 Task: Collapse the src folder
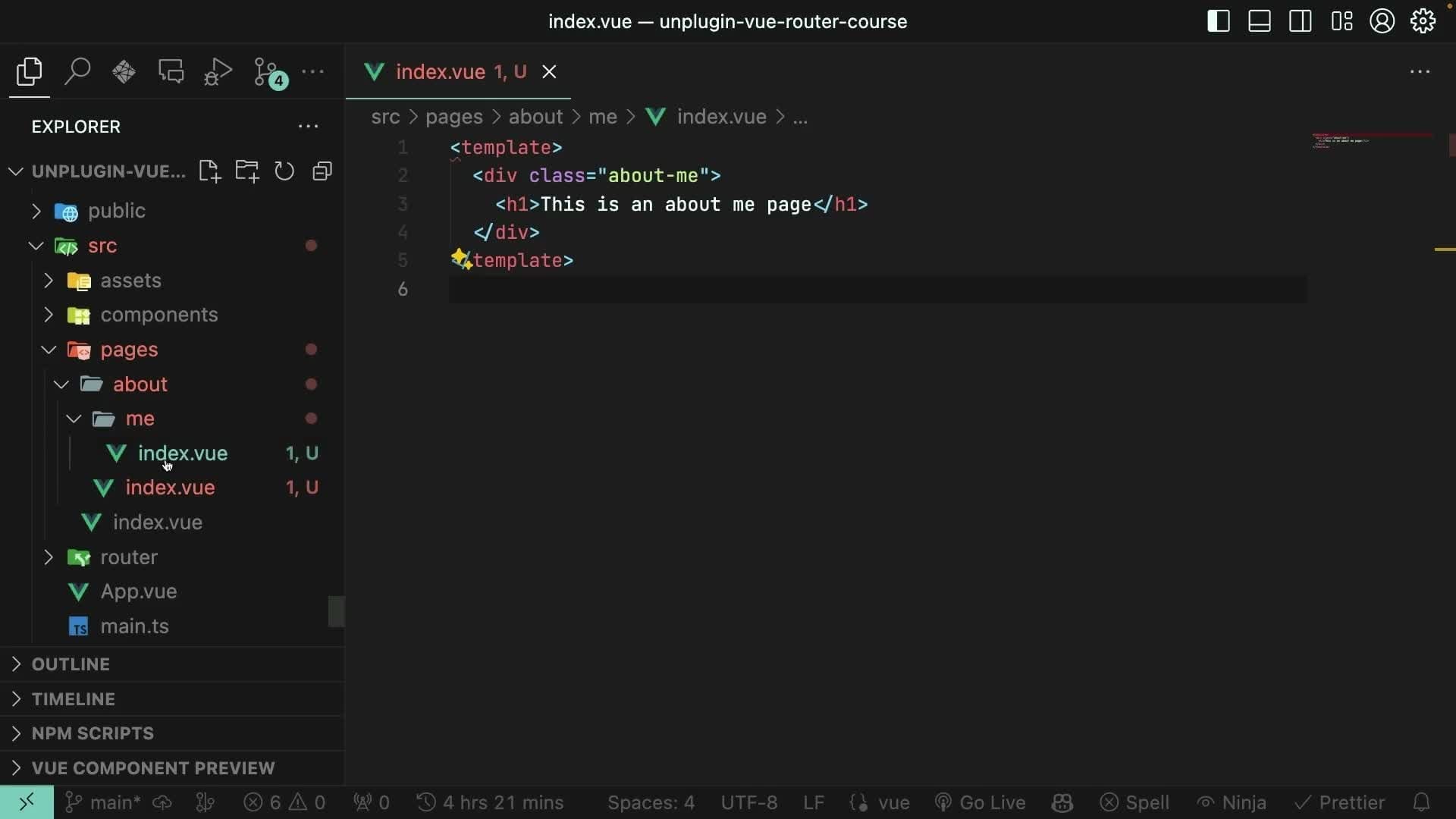pos(36,246)
